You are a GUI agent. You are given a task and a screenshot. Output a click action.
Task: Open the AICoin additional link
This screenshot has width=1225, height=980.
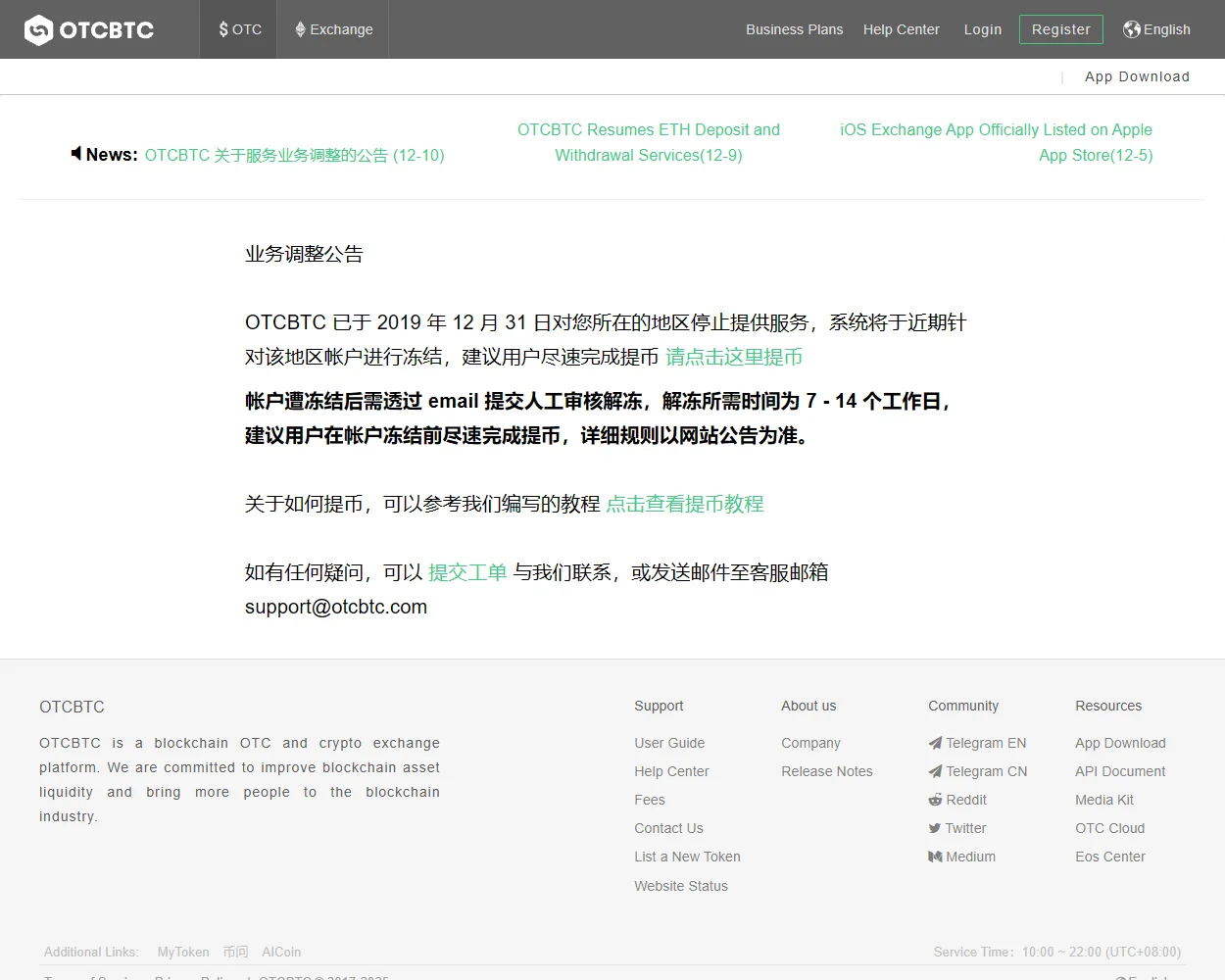point(281,952)
